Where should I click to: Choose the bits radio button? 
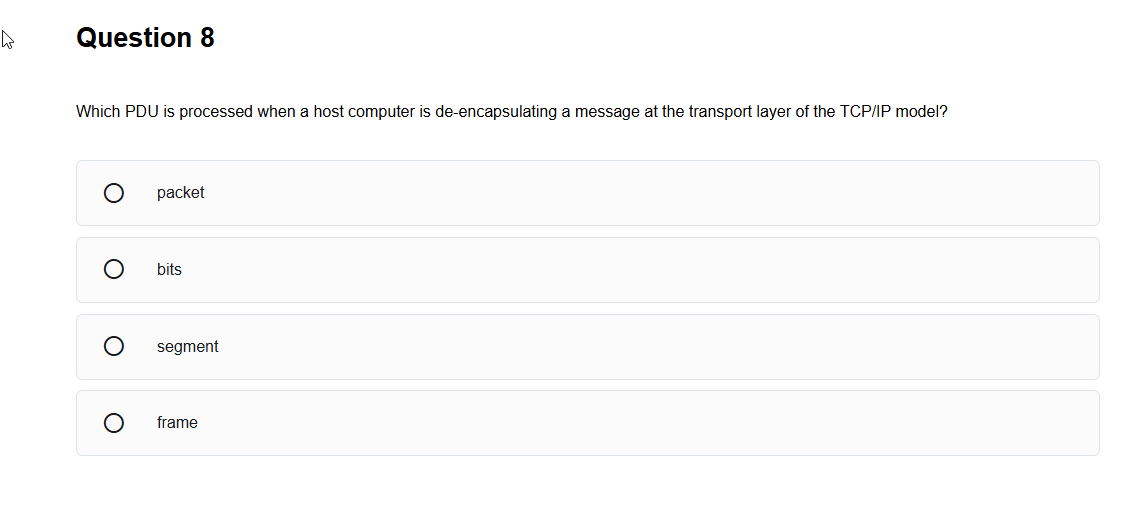[114, 270]
